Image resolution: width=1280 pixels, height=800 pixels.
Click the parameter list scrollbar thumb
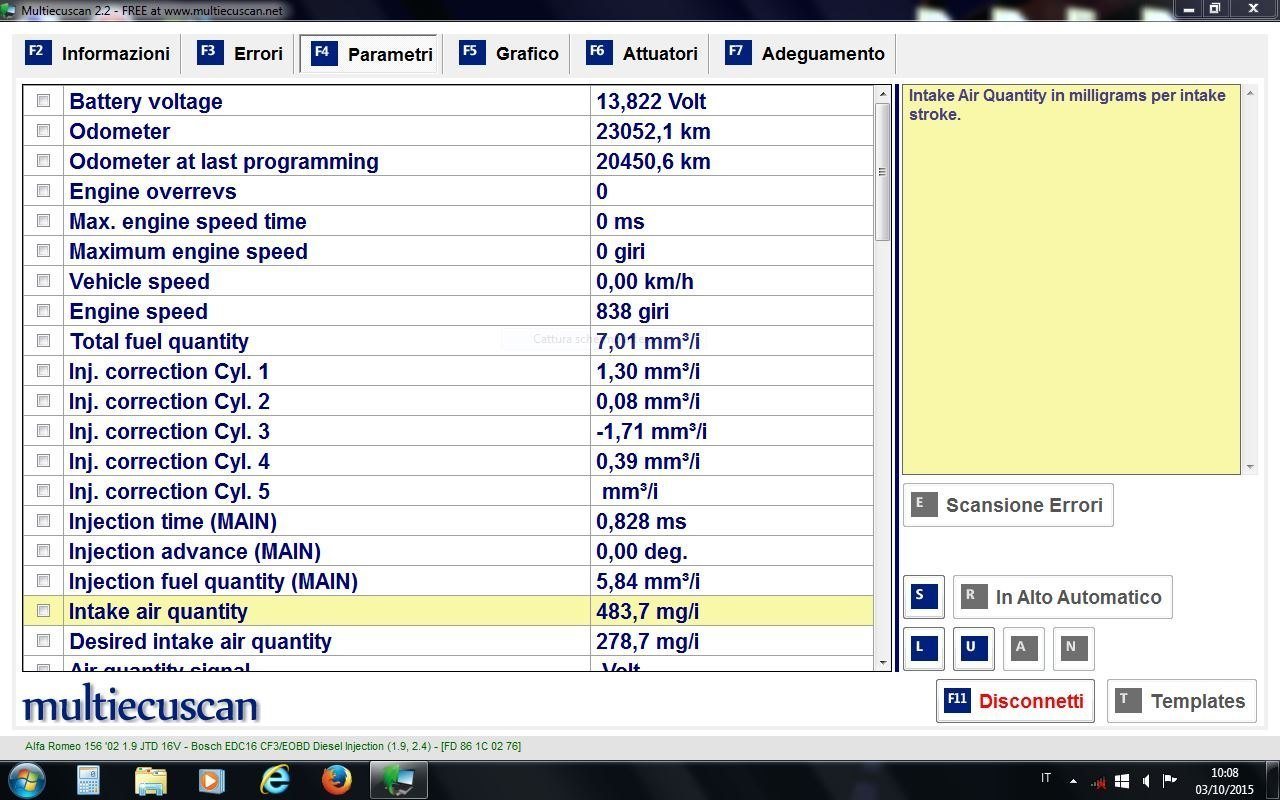[x=882, y=171]
